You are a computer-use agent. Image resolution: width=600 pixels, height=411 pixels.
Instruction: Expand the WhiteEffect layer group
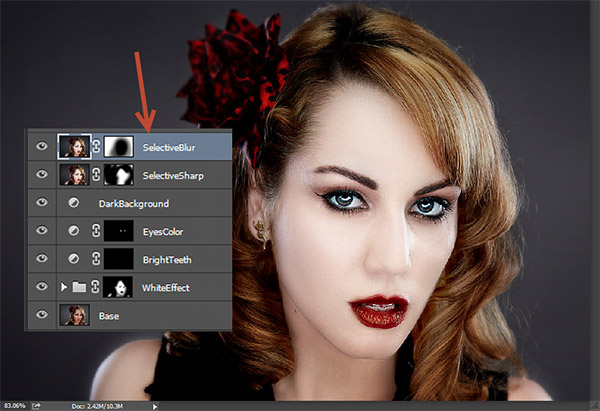[x=65, y=287]
